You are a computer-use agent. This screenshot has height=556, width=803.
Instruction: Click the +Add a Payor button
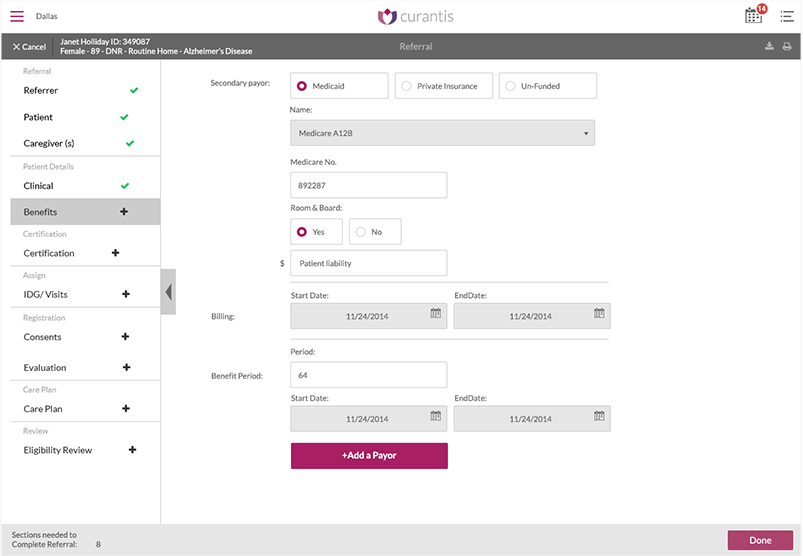pyautogui.click(x=369, y=456)
